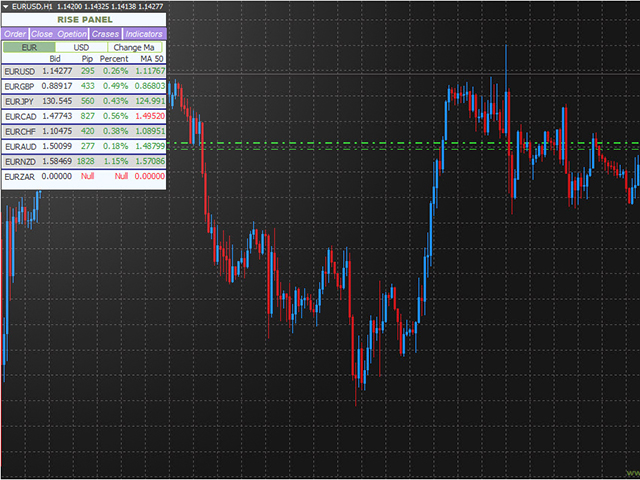This screenshot has height=480, width=640.
Task: Click the red MA value 1.49520 for EURCAD
Action: [150, 116]
